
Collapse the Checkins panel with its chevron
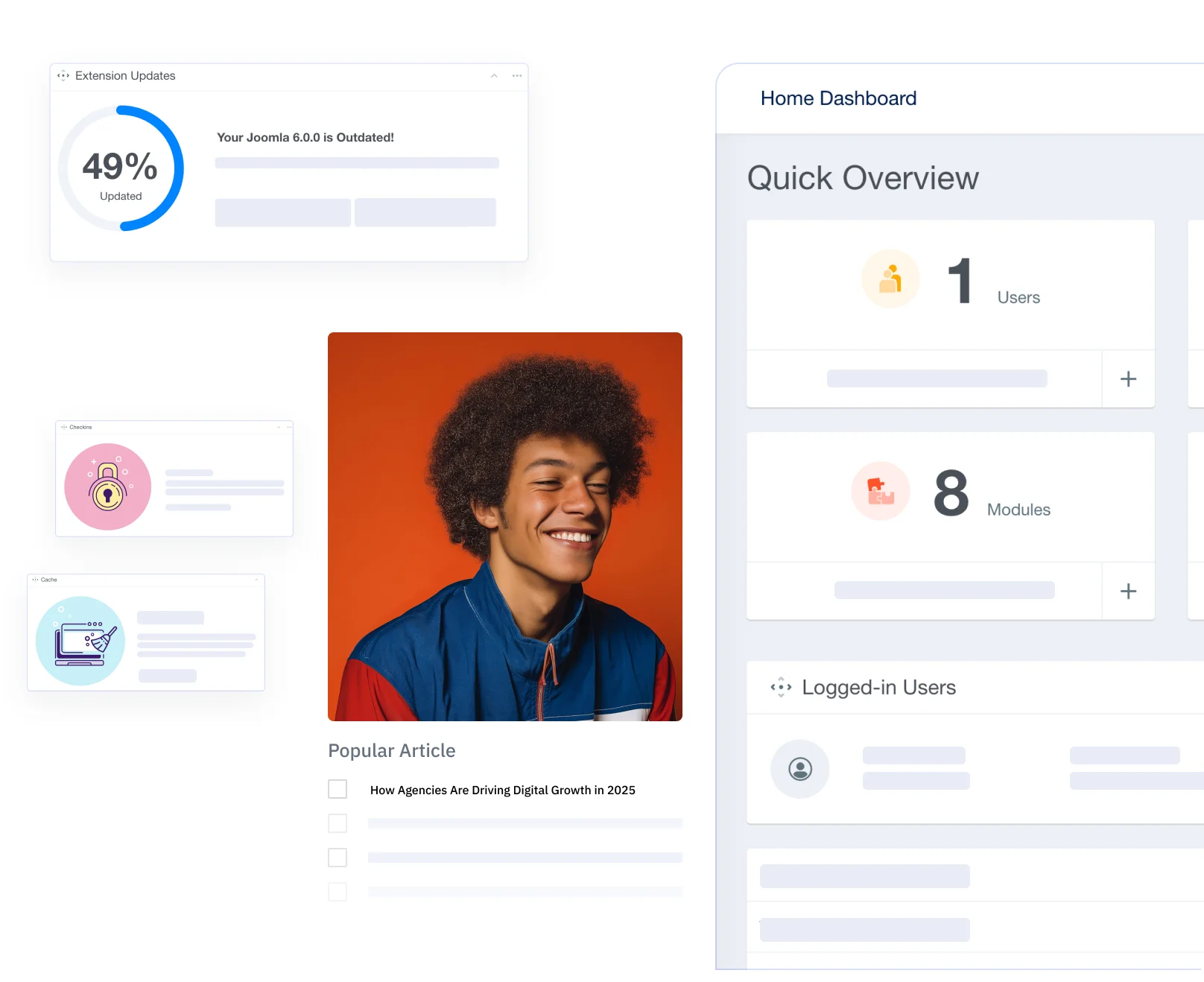point(279,428)
